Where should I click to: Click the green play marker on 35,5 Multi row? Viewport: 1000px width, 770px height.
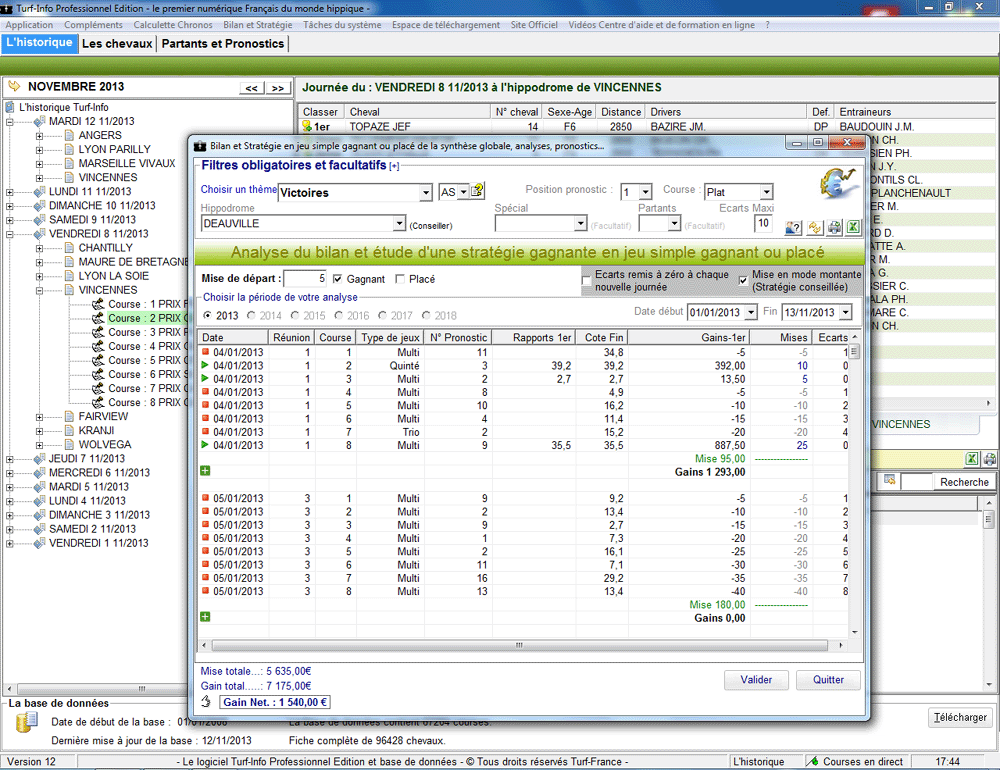205,445
